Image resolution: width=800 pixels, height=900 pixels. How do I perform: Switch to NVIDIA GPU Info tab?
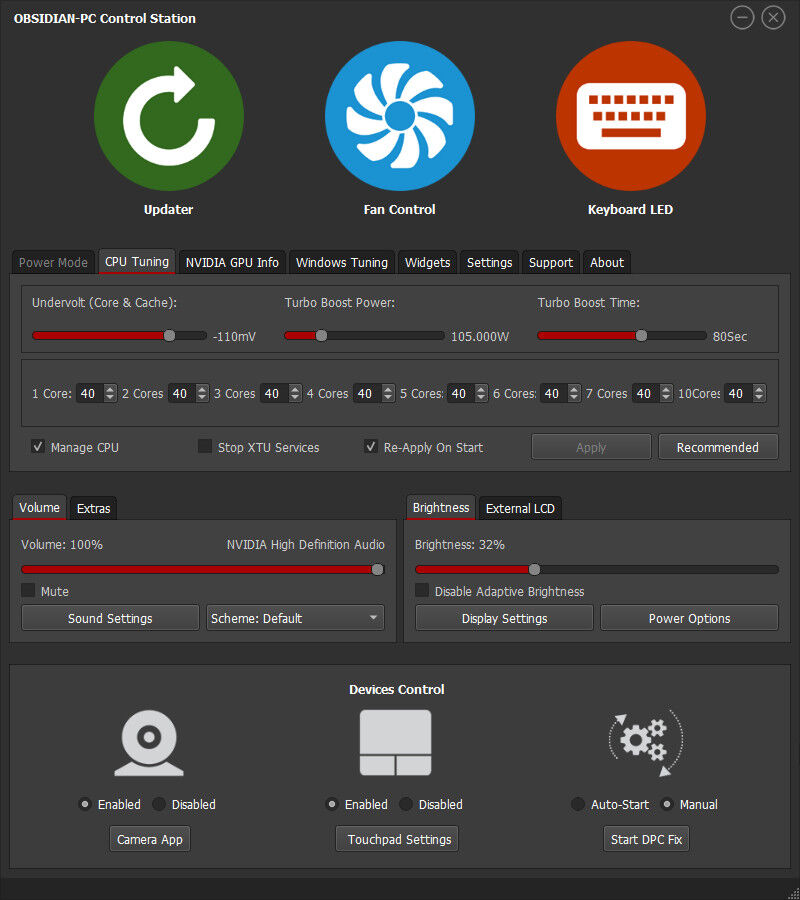click(232, 262)
